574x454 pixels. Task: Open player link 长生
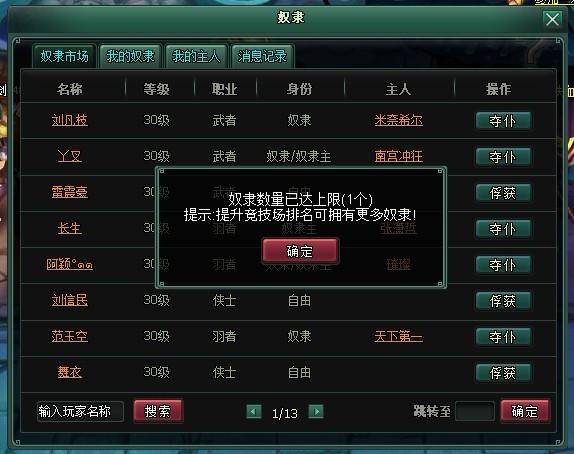pyautogui.click(x=70, y=228)
